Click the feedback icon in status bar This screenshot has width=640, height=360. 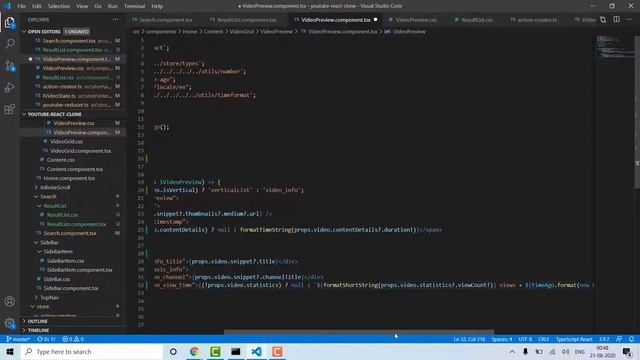(619, 339)
